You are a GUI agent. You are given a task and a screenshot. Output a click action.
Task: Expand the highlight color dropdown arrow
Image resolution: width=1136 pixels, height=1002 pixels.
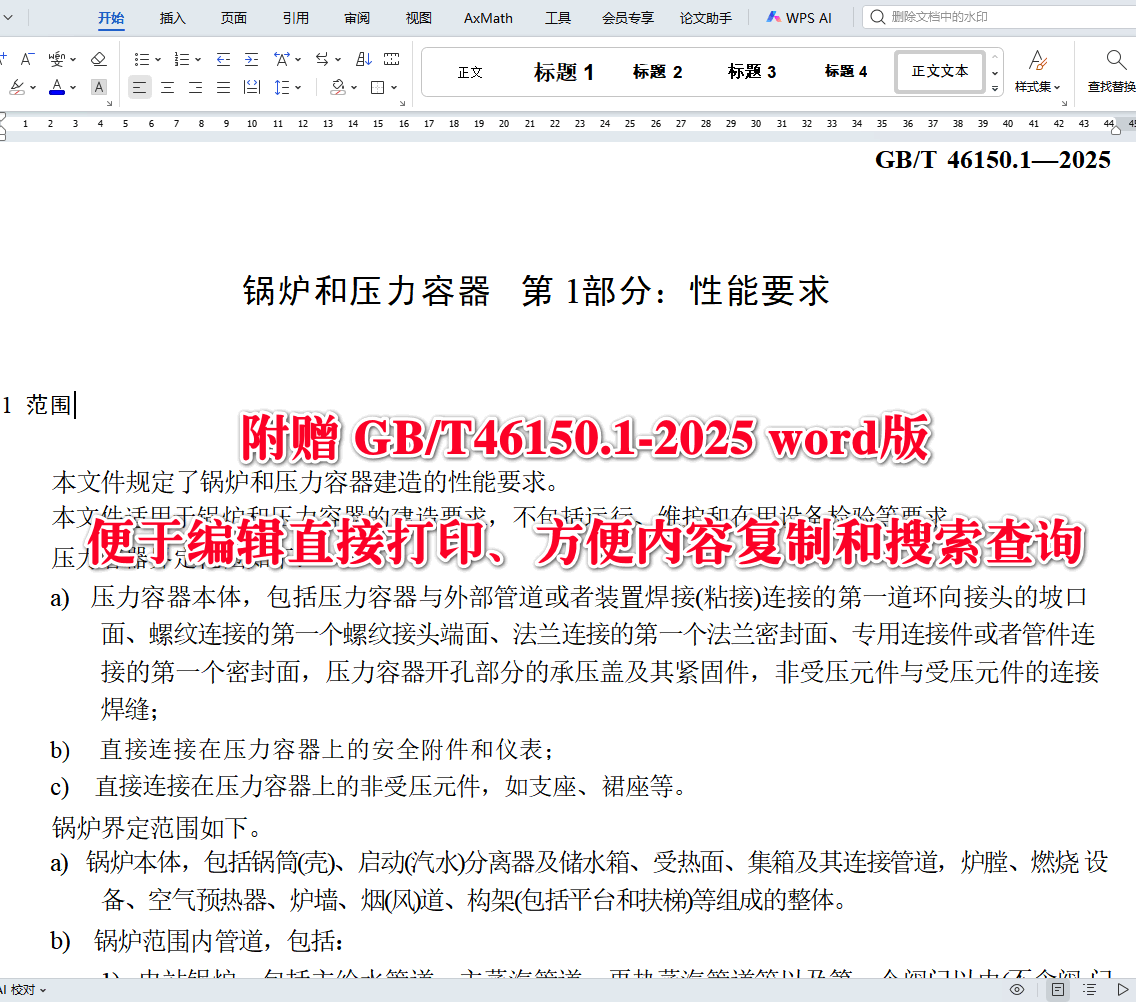pos(33,88)
